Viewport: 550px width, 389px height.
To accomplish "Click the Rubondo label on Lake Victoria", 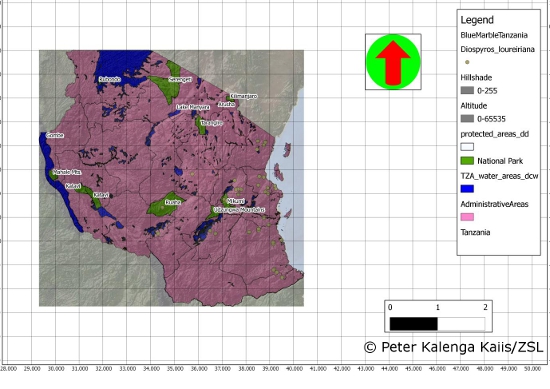I will (x=109, y=79).
